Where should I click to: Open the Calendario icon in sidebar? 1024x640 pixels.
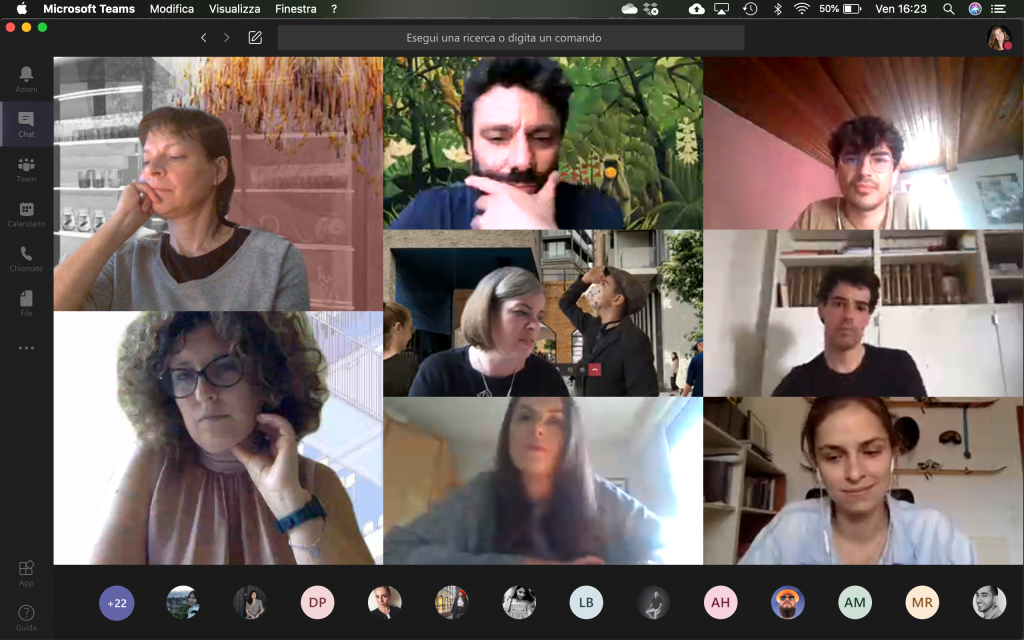26,211
